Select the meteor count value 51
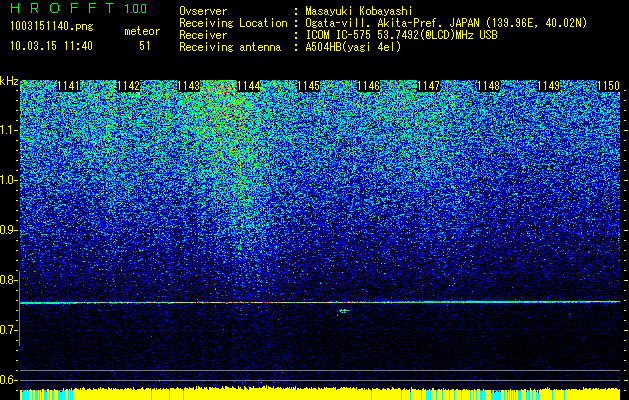 point(145,46)
